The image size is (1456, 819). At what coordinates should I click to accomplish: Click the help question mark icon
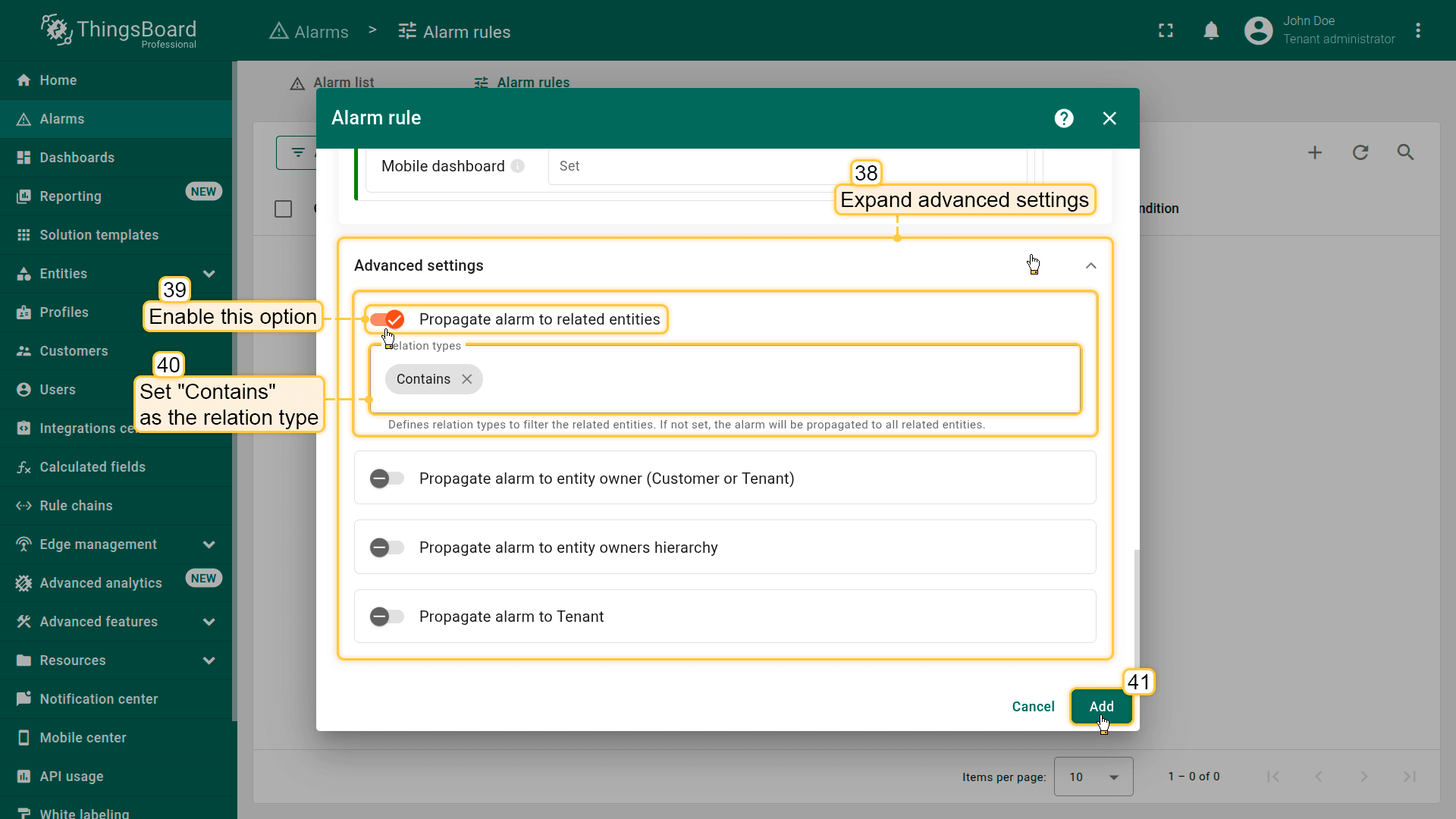(x=1064, y=118)
